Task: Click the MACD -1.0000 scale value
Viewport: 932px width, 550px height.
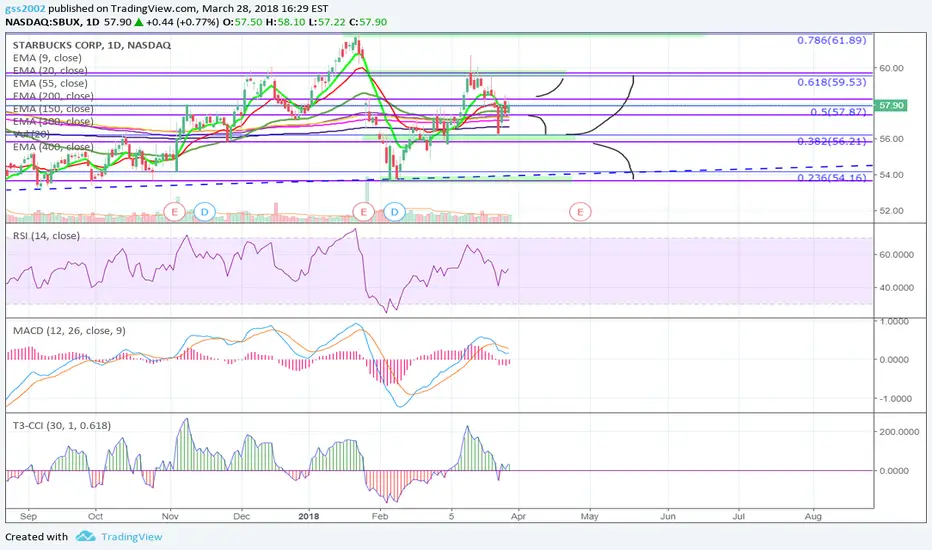Action: click(x=895, y=399)
